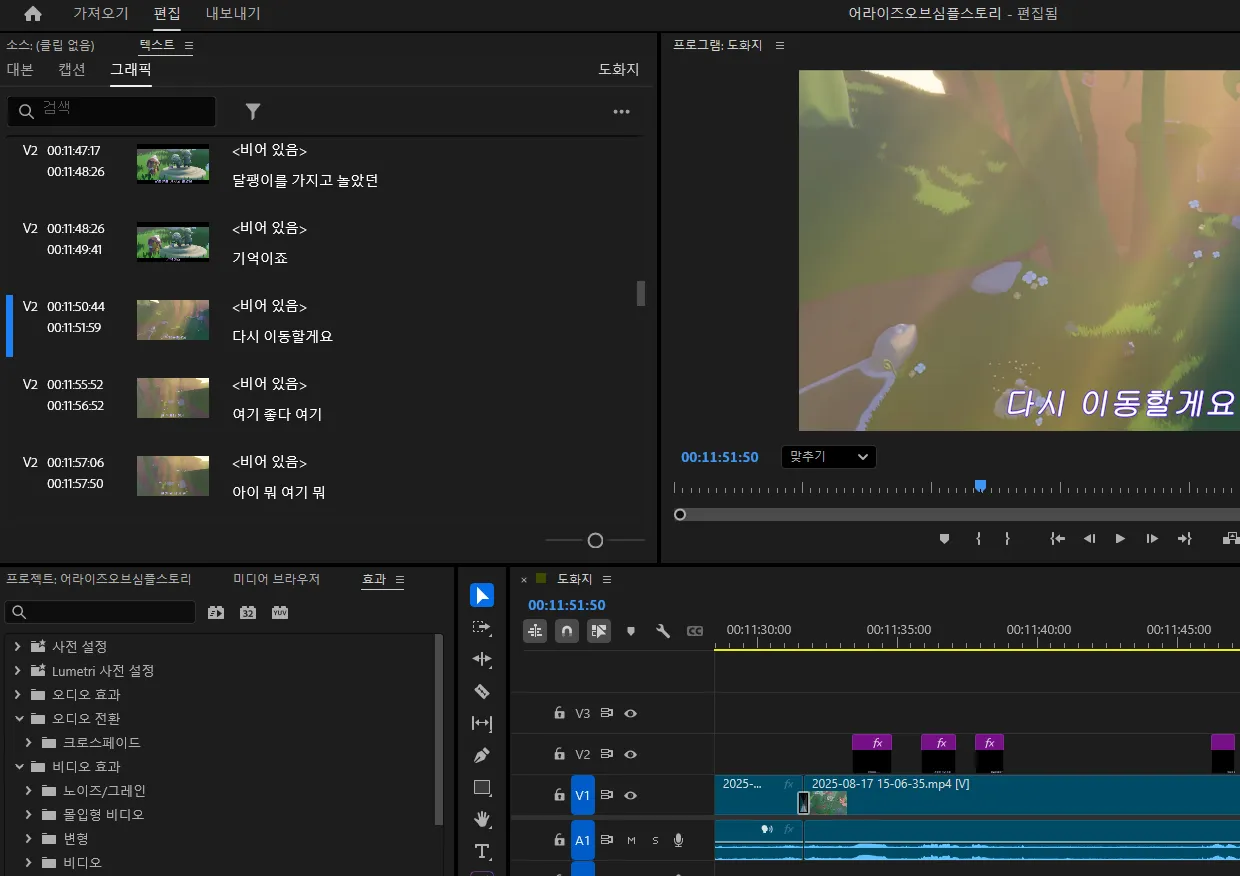Viewport: 1240px width, 876px height.
Task: Pick the Hand tool
Action: pos(482,819)
